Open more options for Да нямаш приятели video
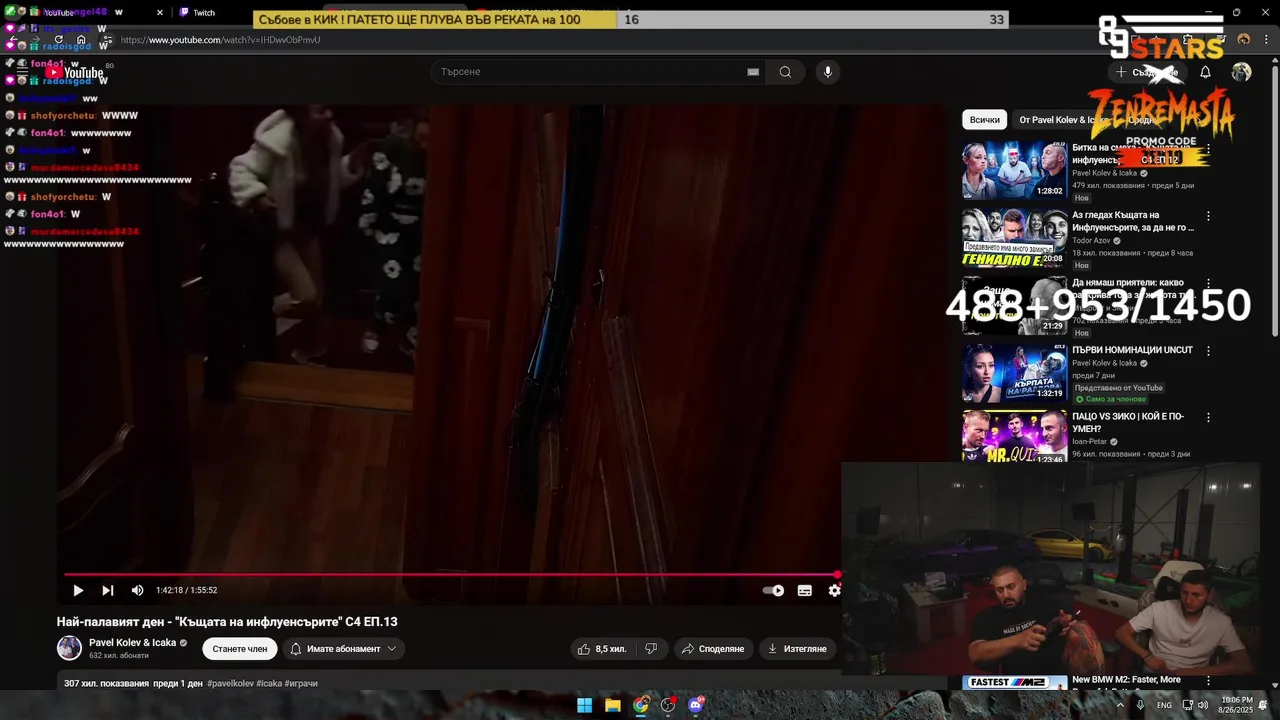 (1208, 284)
